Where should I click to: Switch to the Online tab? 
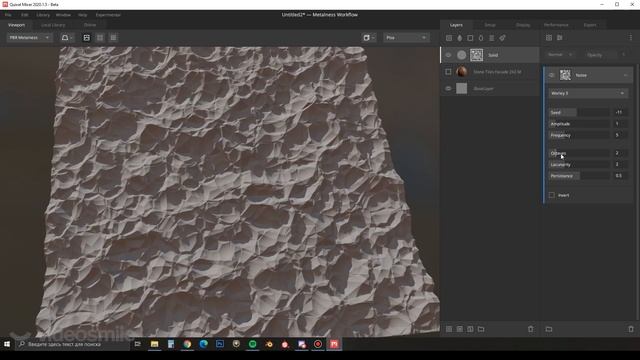pos(90,25)
